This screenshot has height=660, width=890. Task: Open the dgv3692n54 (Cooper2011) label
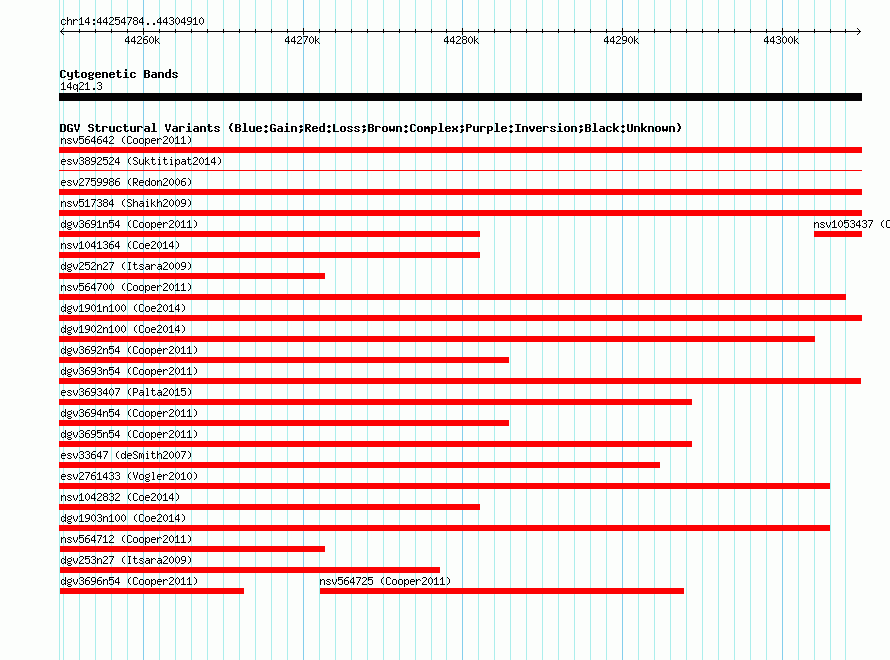click(x=129, y=350)
